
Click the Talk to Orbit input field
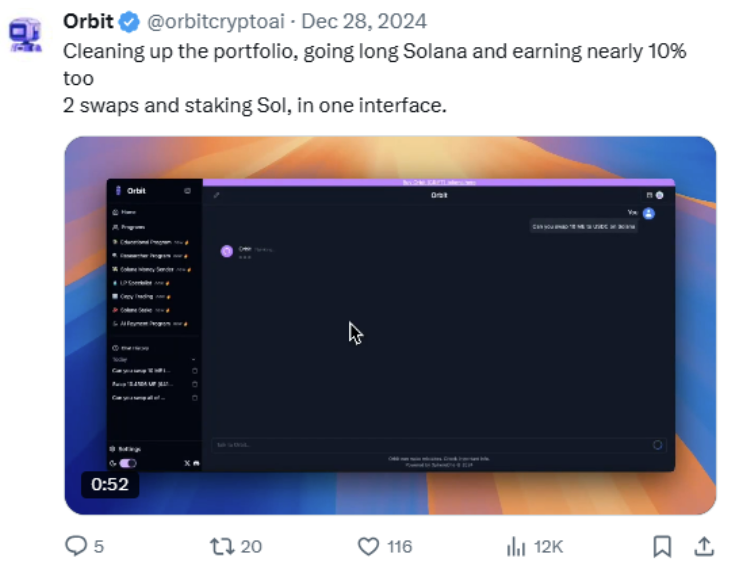tap(431, 445)
